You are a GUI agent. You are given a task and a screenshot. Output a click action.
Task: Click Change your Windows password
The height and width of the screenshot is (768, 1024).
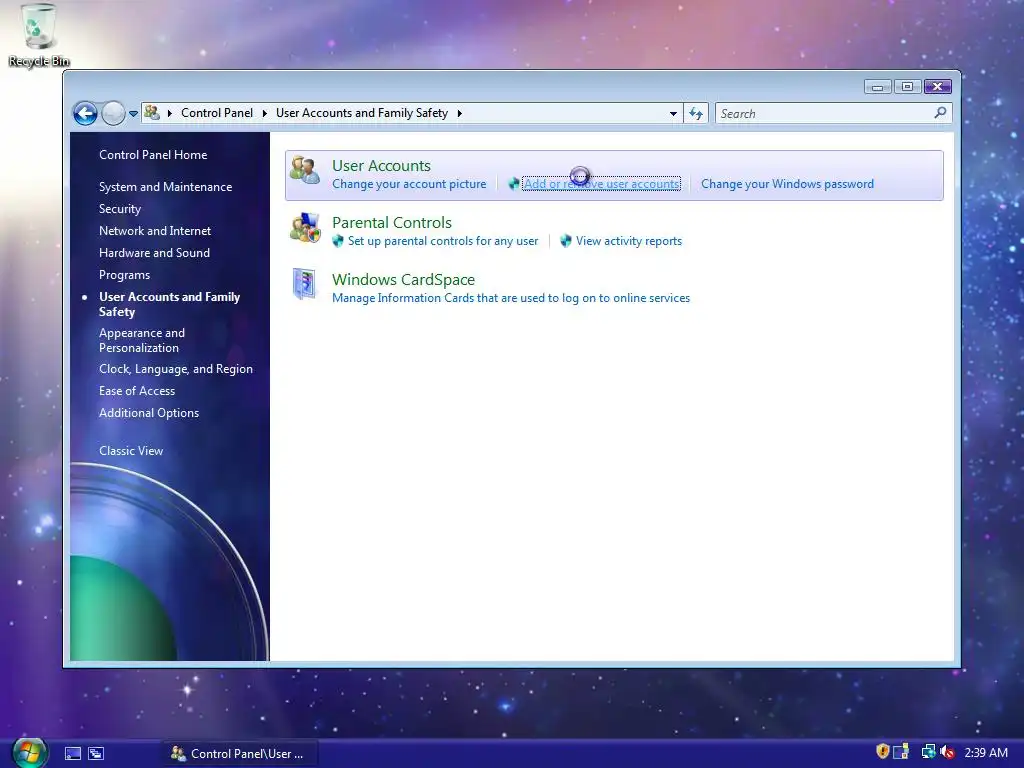(787, 184)
